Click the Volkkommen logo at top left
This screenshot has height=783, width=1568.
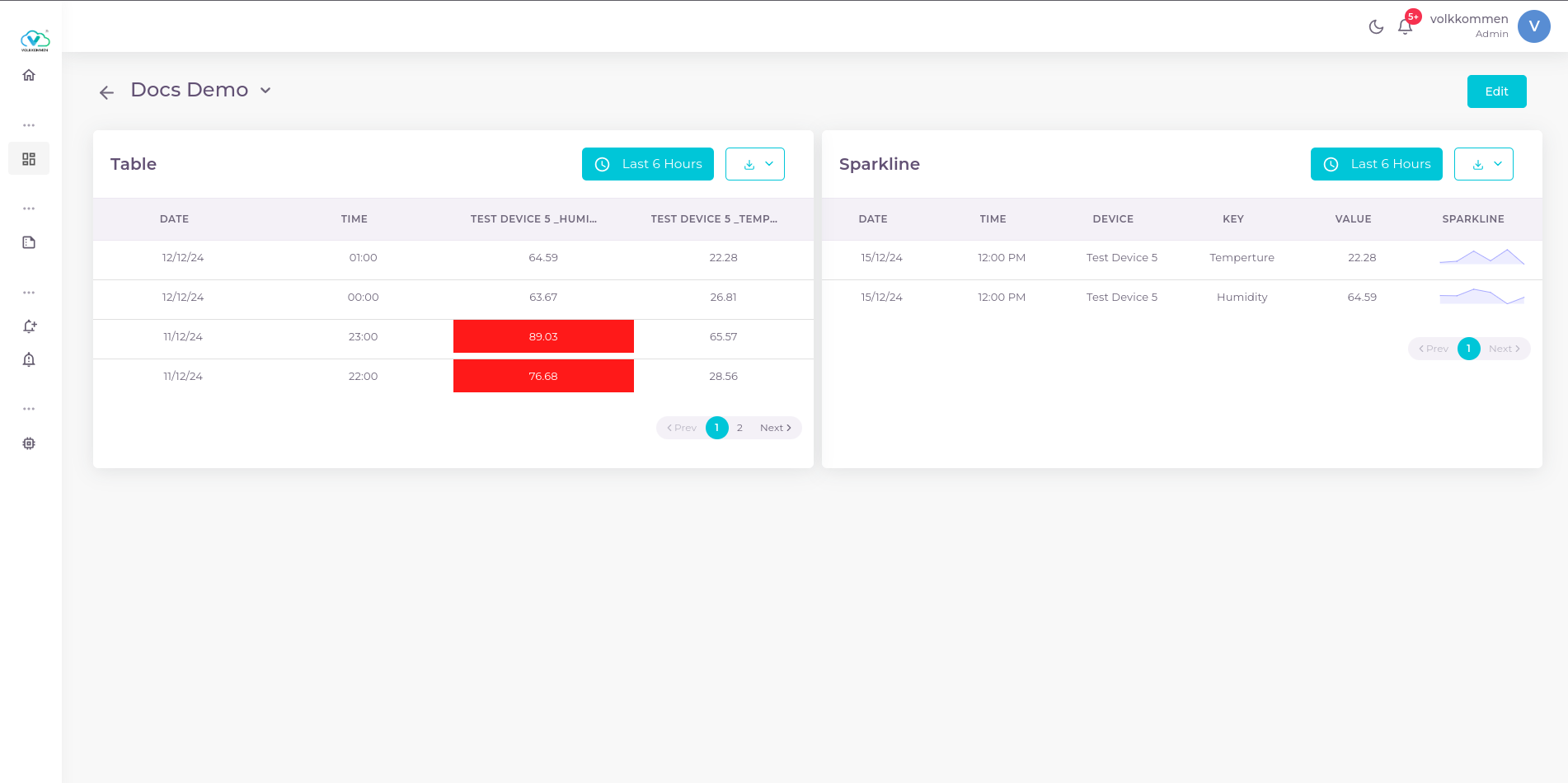(35, 40)
